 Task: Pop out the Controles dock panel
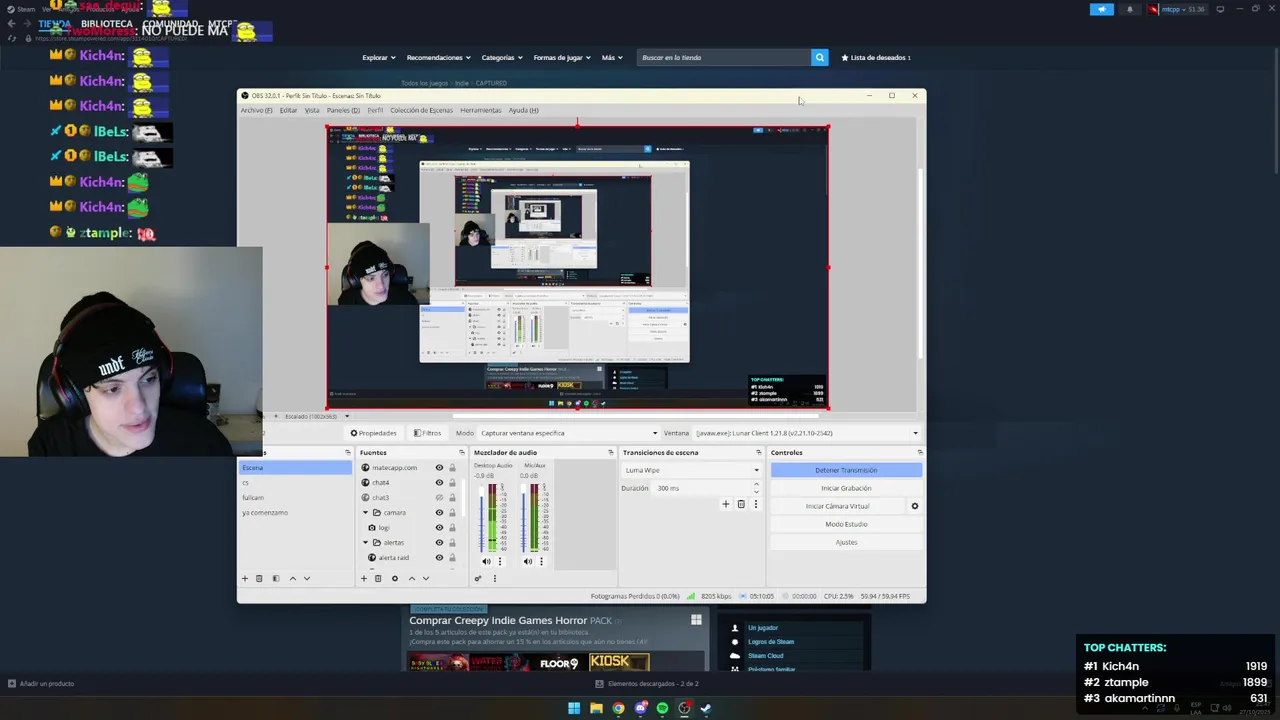coord(920,453)
